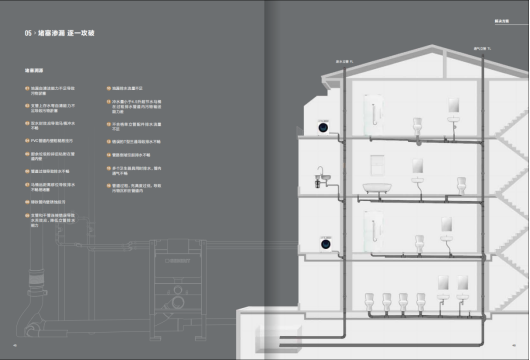Viewport: 530px width, 360px height.
Task: Click the 解决方案 label at the top right
Action: click(x=502, y=21)
